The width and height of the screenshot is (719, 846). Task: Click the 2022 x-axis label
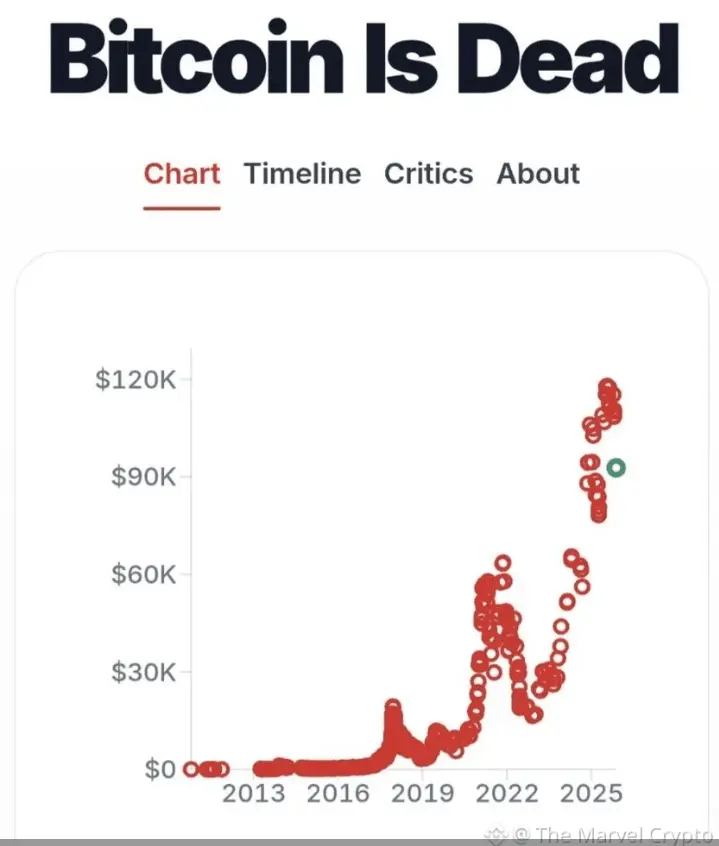click(507, 793)
